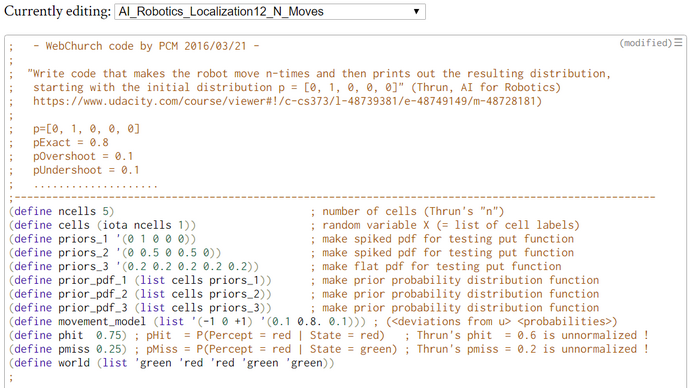690x388 pixels.
Task: Click the 'make flat pdf for testing put function' comment
Action: click(442, 267)
